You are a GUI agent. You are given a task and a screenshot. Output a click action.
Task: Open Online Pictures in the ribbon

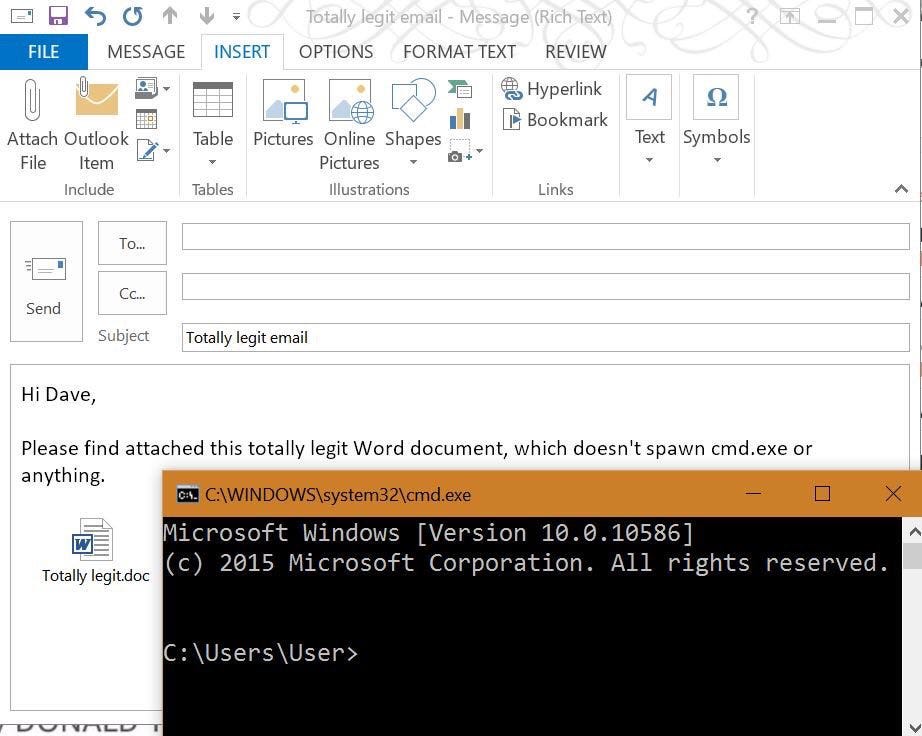pyautogui.click(x=350, y=125)
